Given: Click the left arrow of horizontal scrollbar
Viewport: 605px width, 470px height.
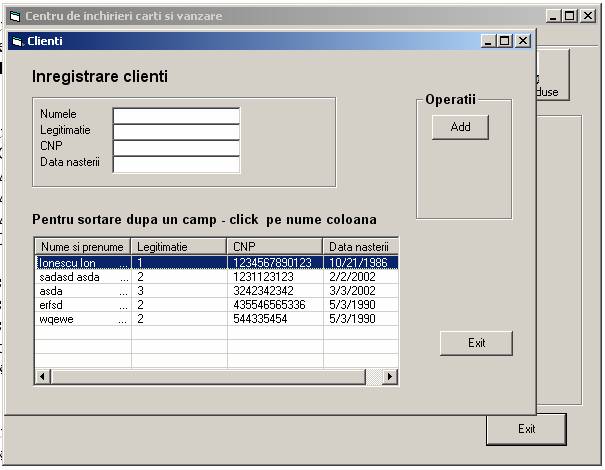Looking at the screenshot, I should [43, 377].
